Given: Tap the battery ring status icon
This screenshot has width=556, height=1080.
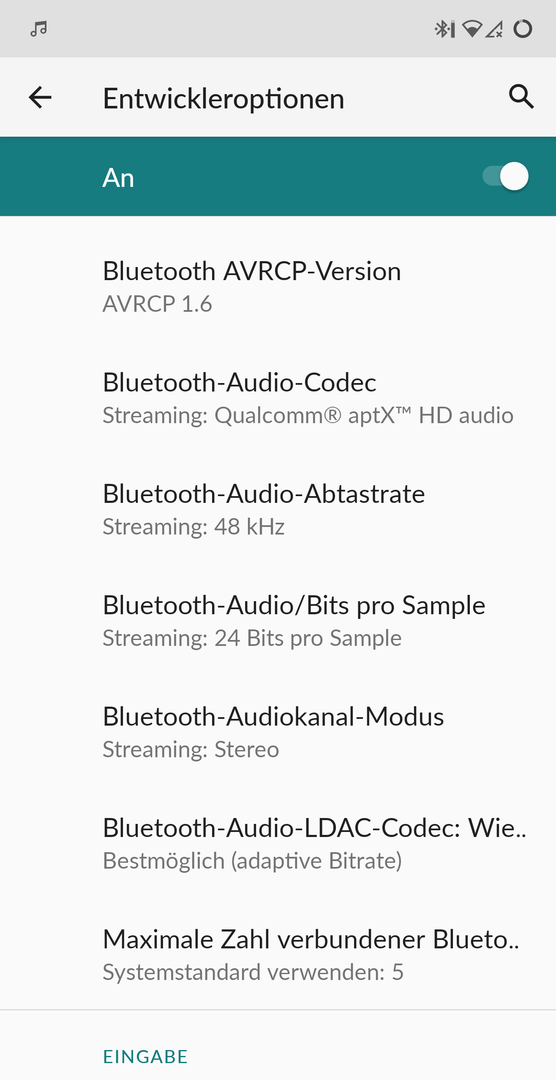Looking at the screenshot, I should click(x=523, y=29).
